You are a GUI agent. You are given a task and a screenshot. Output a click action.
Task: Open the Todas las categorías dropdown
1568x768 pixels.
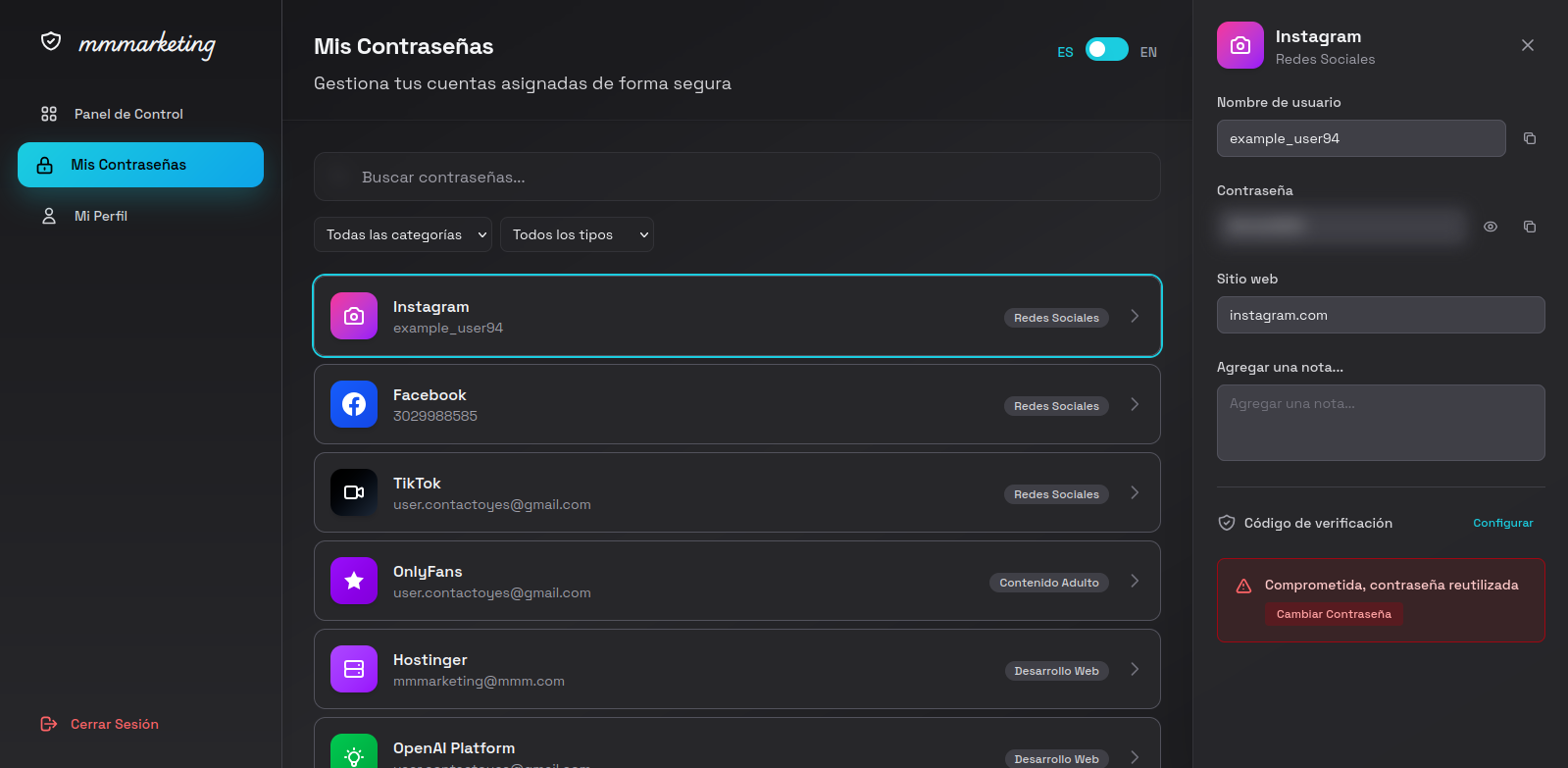click(x=403, y=234)
